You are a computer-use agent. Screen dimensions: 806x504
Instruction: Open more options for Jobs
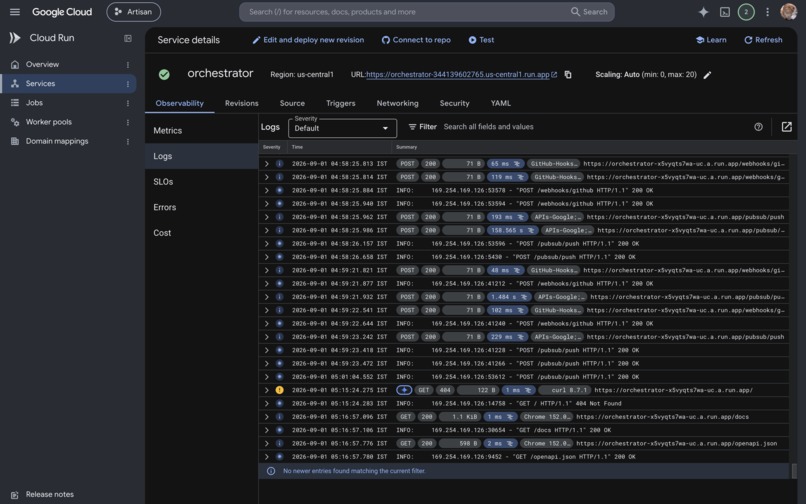coord(127,103)
